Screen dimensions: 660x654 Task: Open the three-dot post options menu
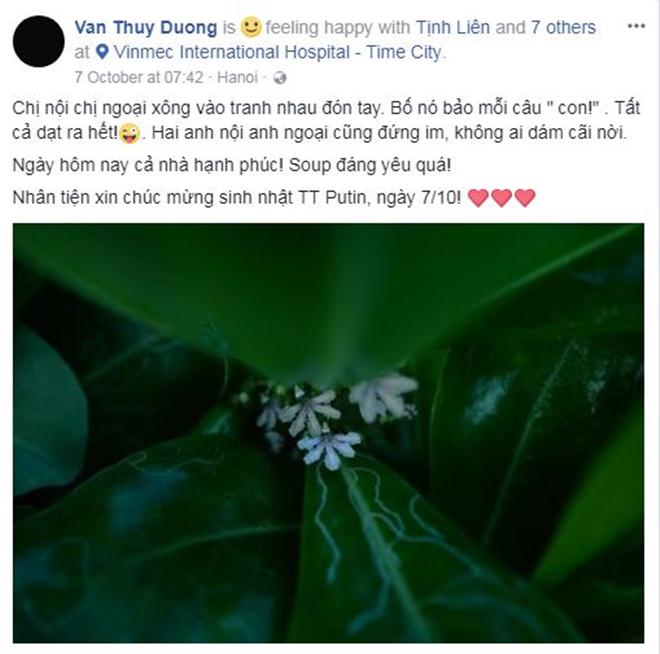(636, 26)
